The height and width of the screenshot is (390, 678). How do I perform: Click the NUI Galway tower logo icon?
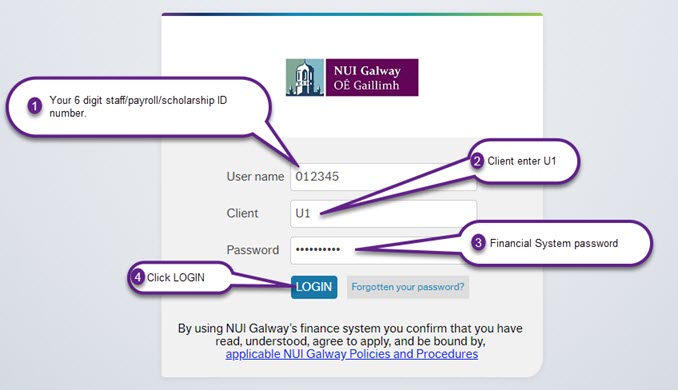tap(305, 77)
